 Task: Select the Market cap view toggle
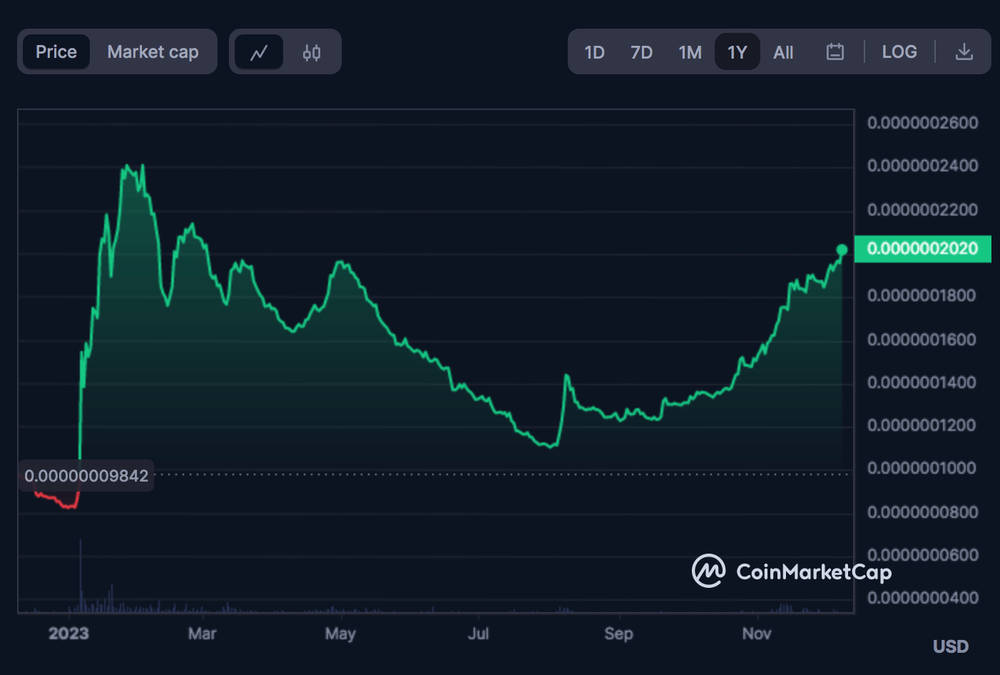pos(152,52)
